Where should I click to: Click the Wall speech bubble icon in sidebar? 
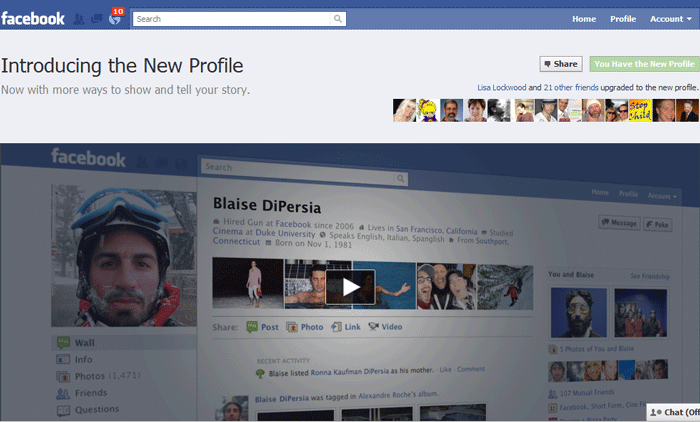(63, 343)
